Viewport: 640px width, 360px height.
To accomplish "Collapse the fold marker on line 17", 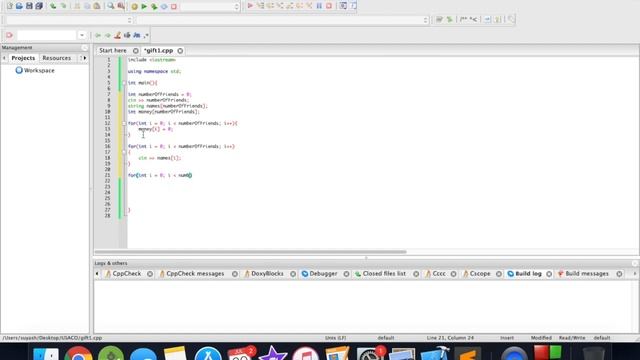I will (x=124, y=152).
